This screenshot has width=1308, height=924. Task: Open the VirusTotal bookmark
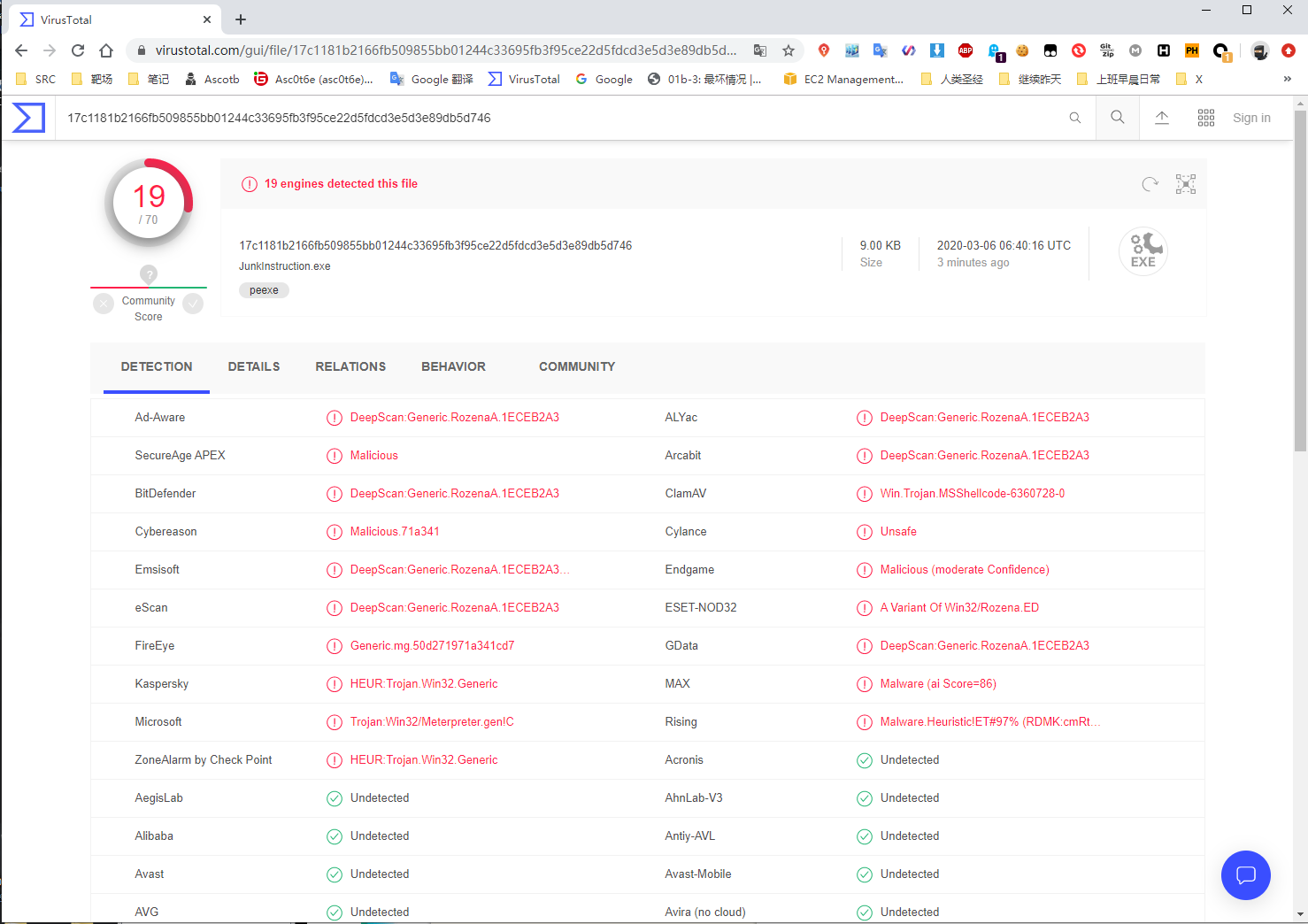click(x=525, y=79)
